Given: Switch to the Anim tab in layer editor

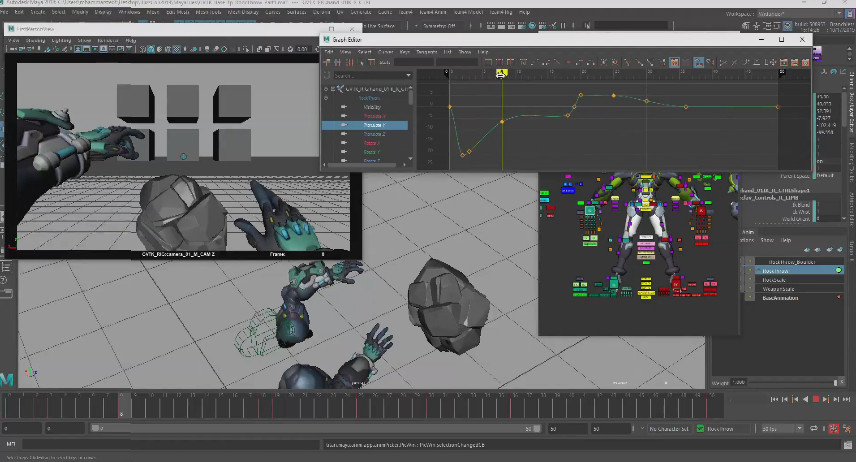Looking at the screenshot, I should (748, 232).
